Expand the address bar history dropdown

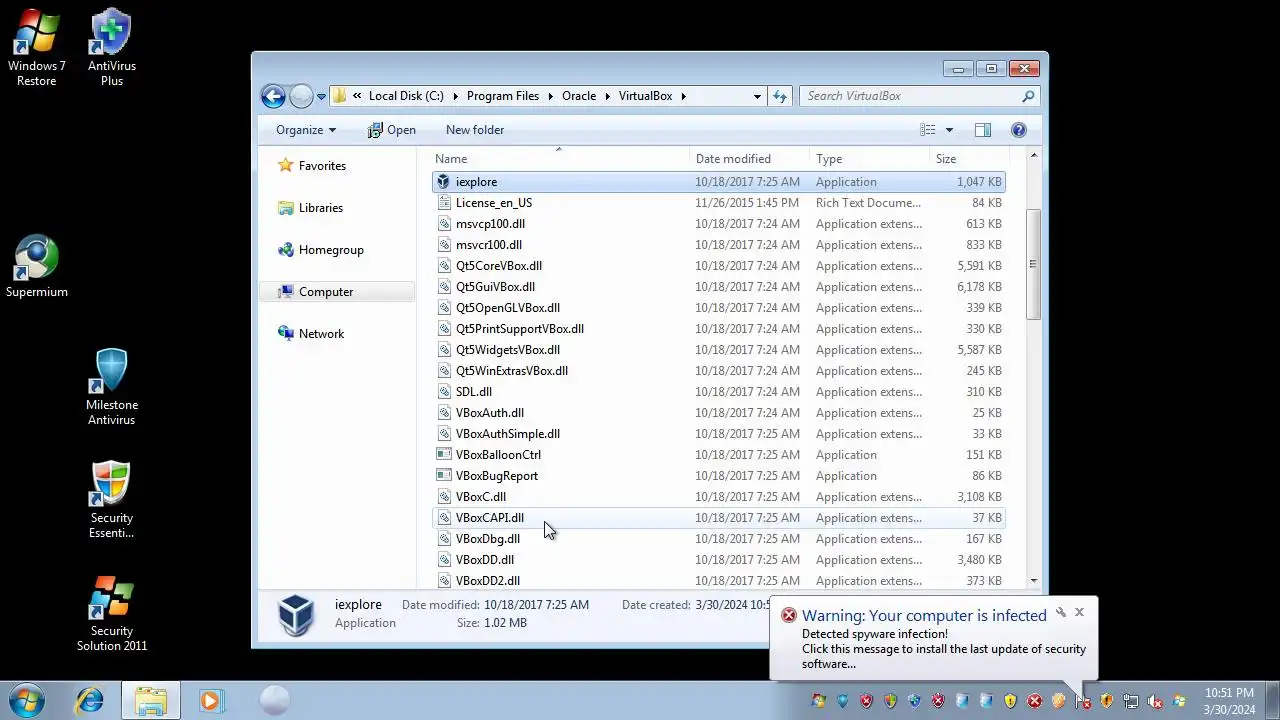tap(757, 96)
